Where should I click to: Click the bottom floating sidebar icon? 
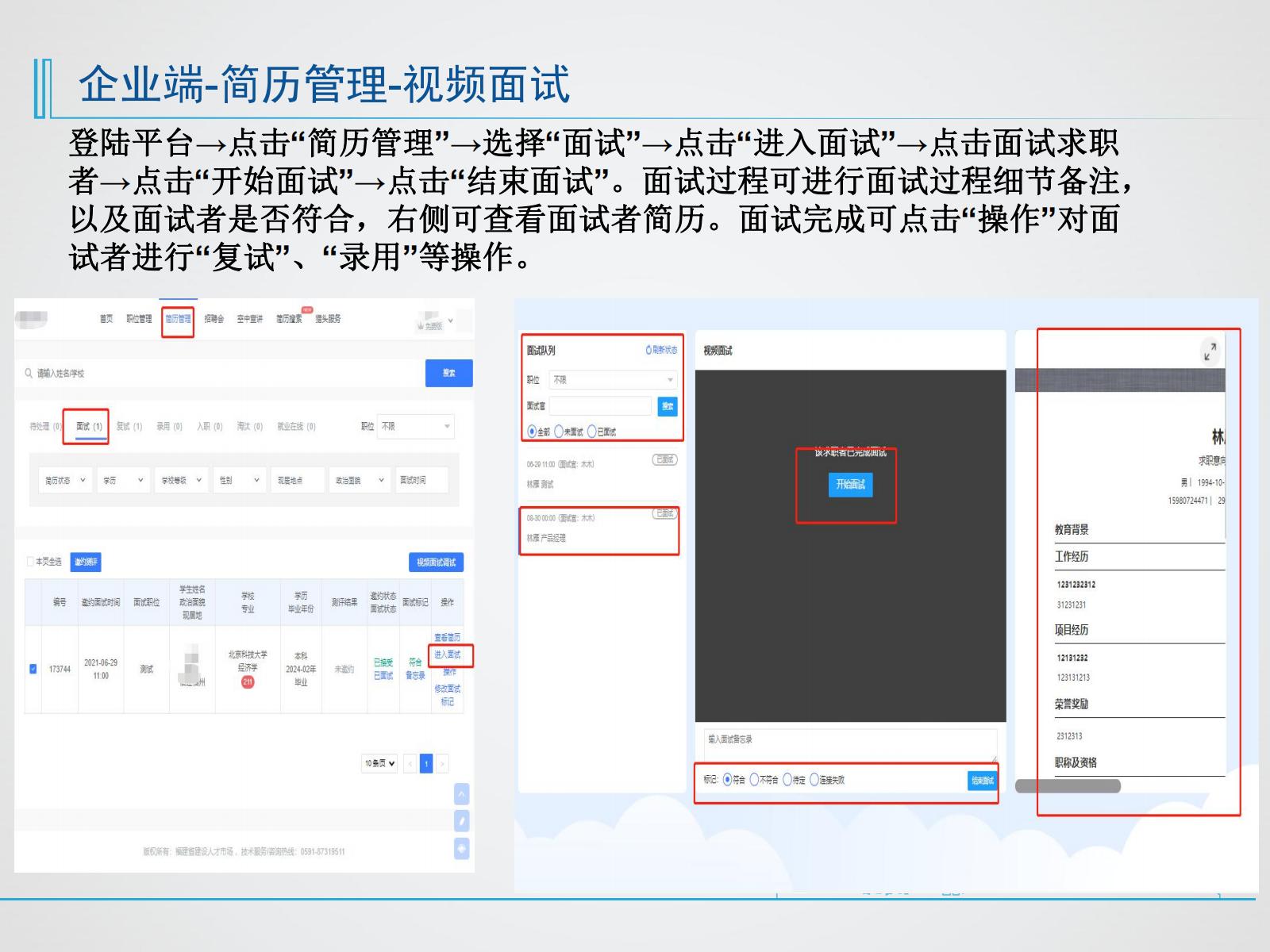[462, 848]
